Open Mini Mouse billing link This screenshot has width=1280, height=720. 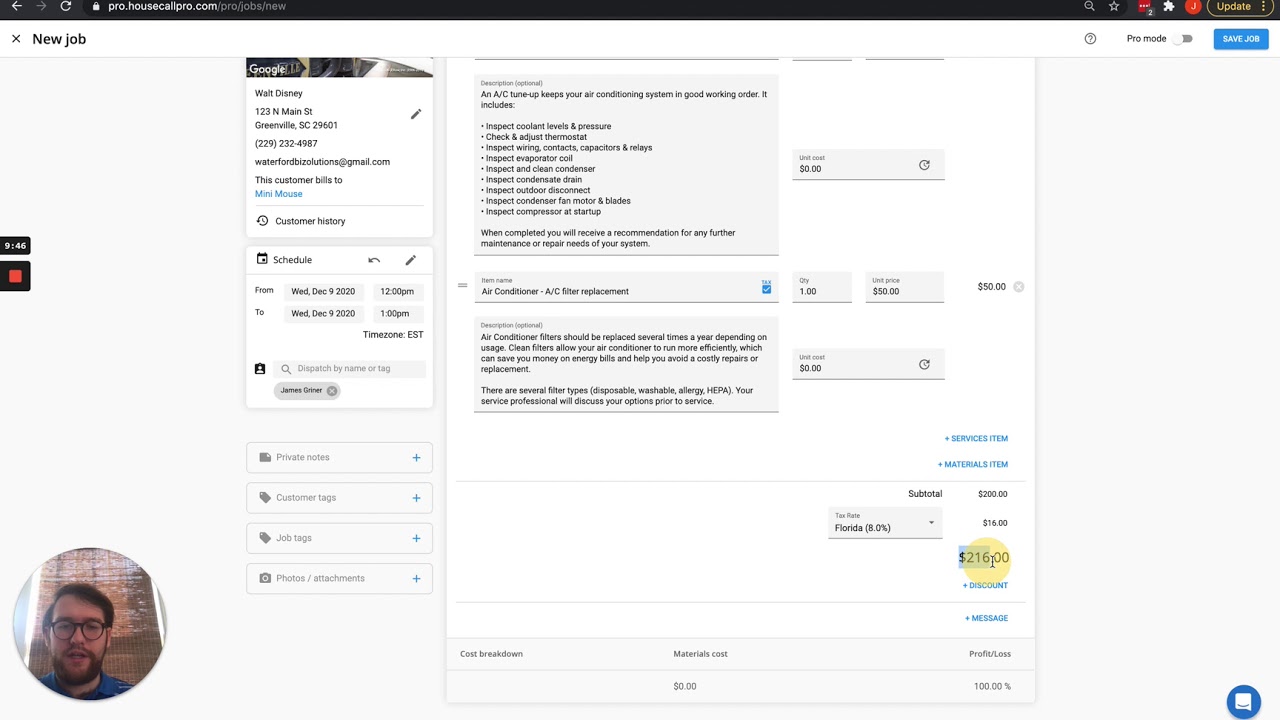[278, 194]
